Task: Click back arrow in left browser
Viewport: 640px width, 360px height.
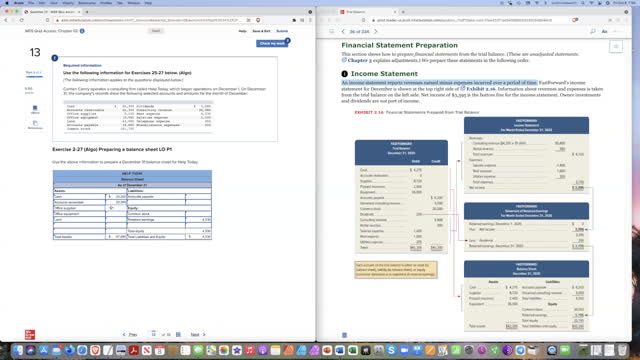Action: pos(6,20)
